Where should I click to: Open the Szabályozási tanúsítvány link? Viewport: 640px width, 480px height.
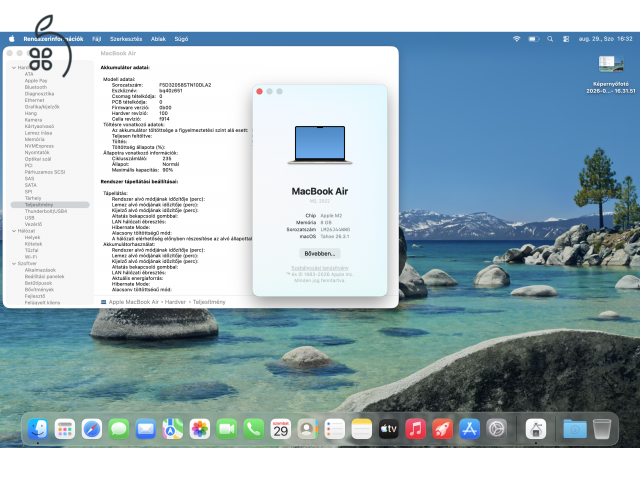click(x=320, y=268)
